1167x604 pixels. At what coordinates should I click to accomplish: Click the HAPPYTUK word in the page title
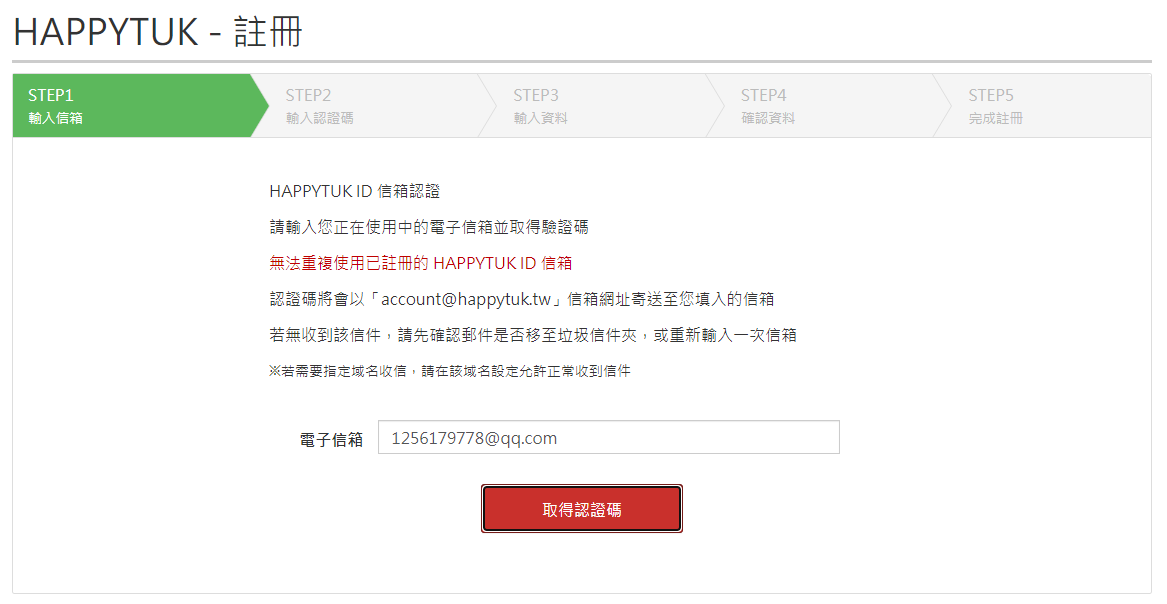pos(106,33)
